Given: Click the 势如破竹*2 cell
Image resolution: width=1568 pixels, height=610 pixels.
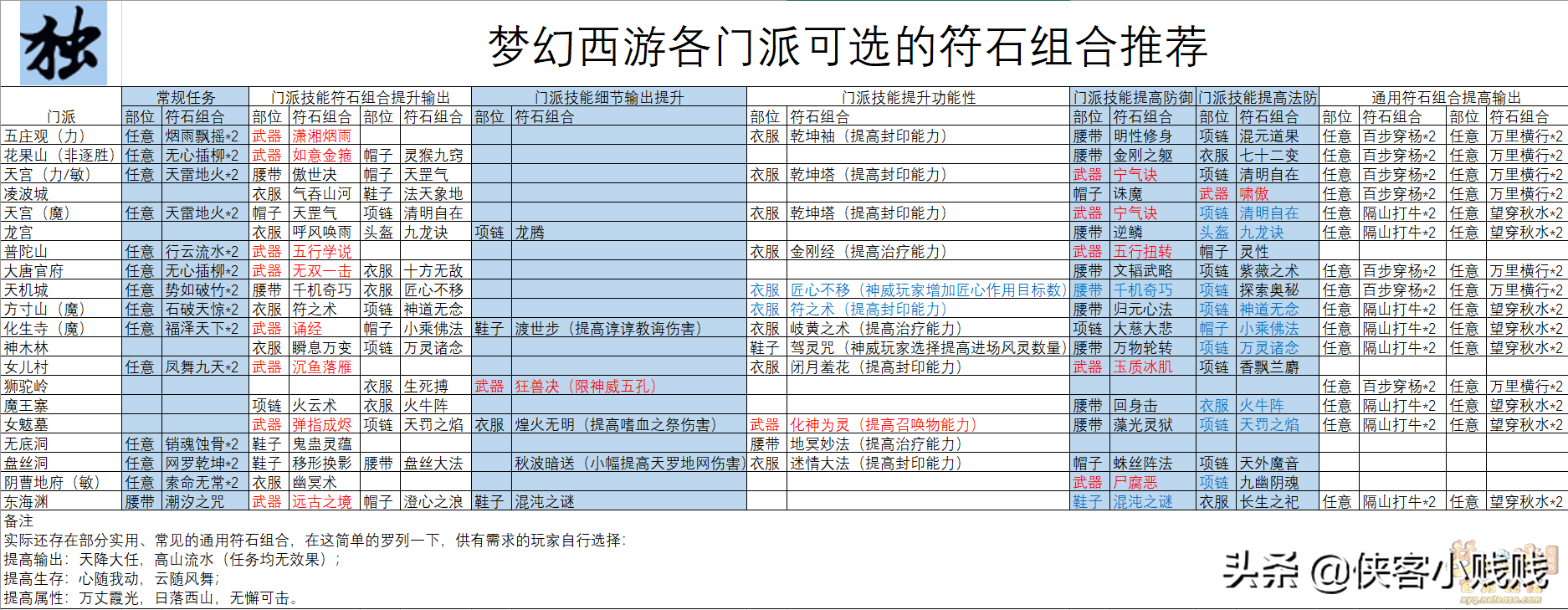Looking at the screenshot, I should pos(205,290).
